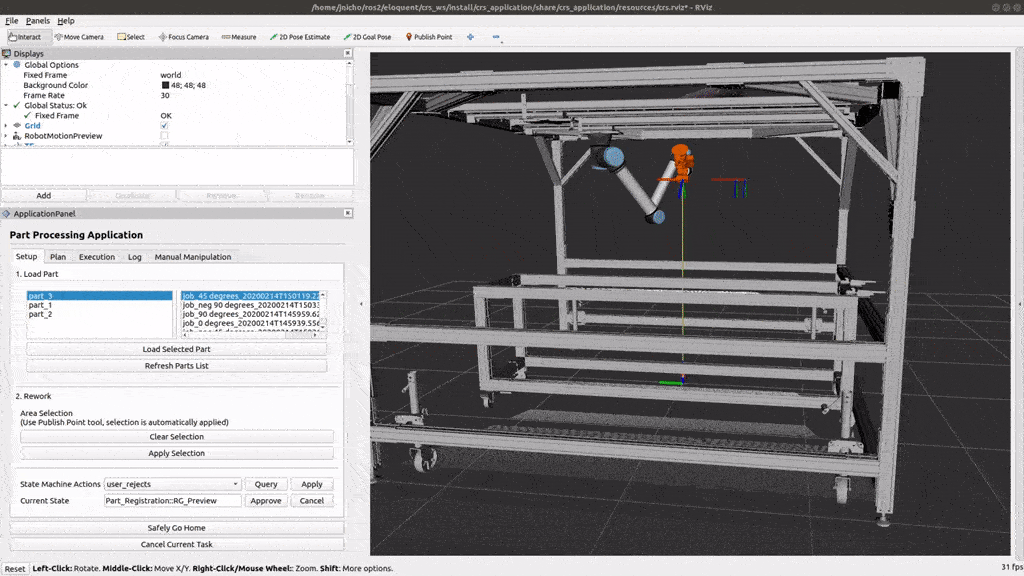The image size is (1024, 576).
Task: Toggle the Grid display checkbox
Action: (x=164, y=125)
